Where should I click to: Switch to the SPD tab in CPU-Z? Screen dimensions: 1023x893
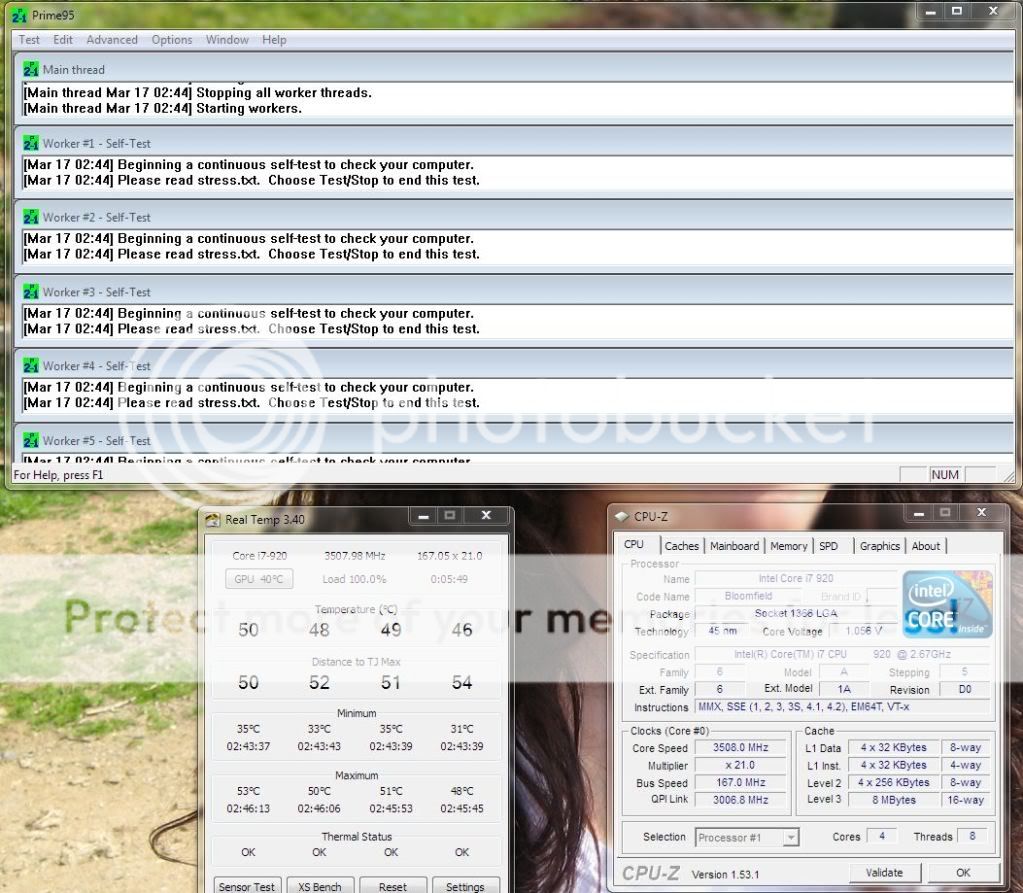829,545
